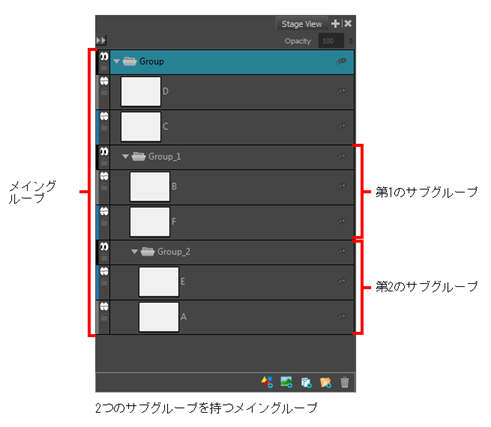Switch to the Stage View tab

click(x=302, y=24)
